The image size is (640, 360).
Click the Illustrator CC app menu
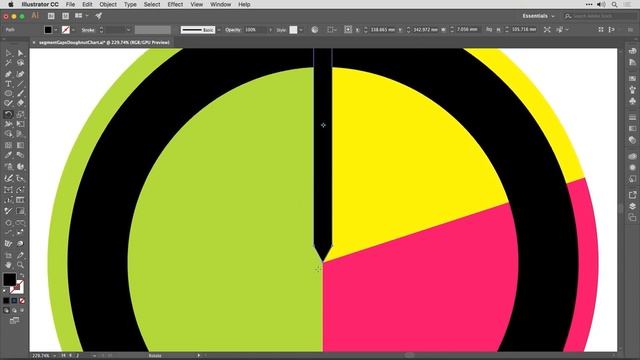coord(40,4)
